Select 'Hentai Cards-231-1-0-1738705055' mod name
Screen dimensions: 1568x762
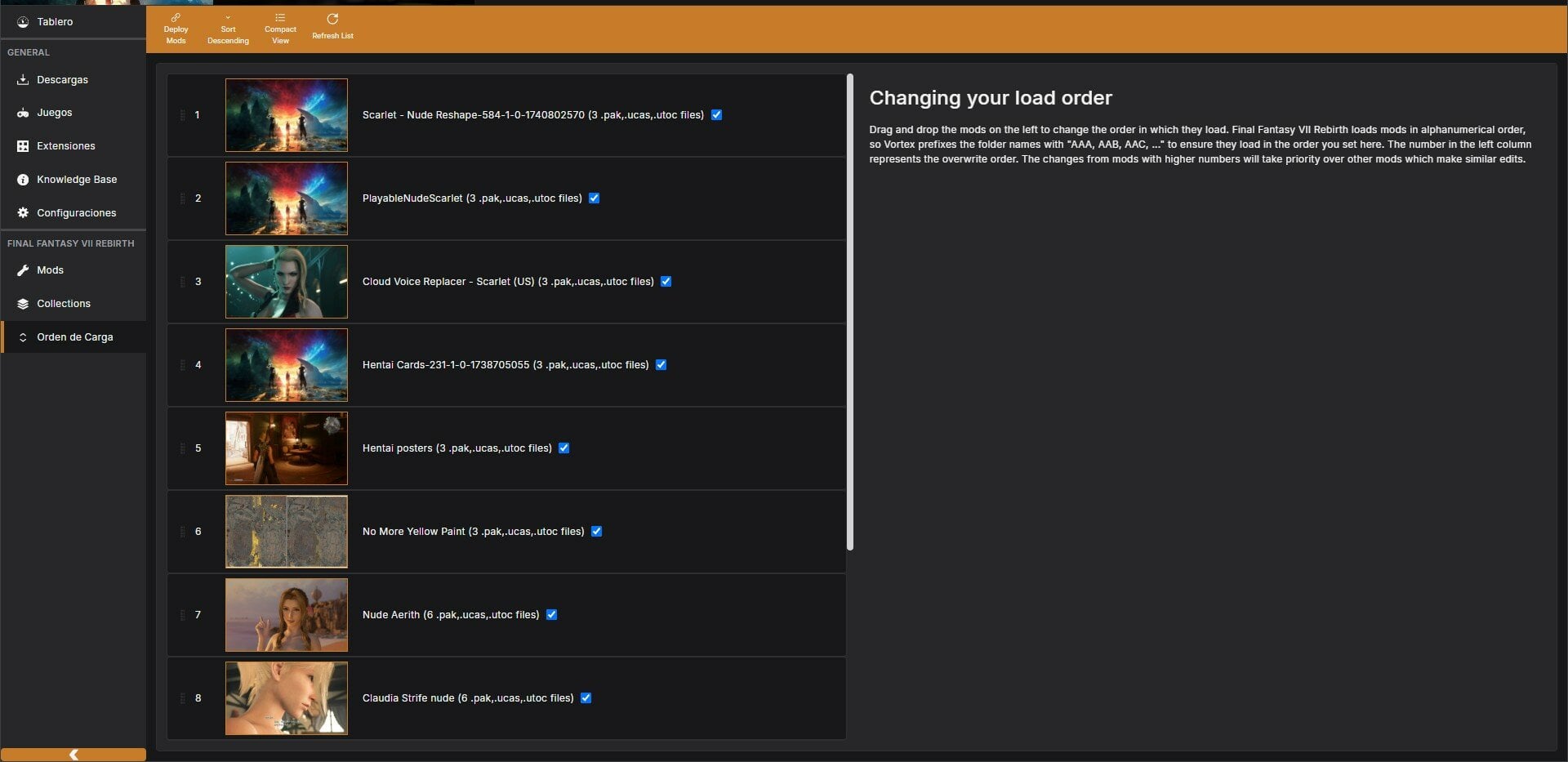(x=446, y=365)
